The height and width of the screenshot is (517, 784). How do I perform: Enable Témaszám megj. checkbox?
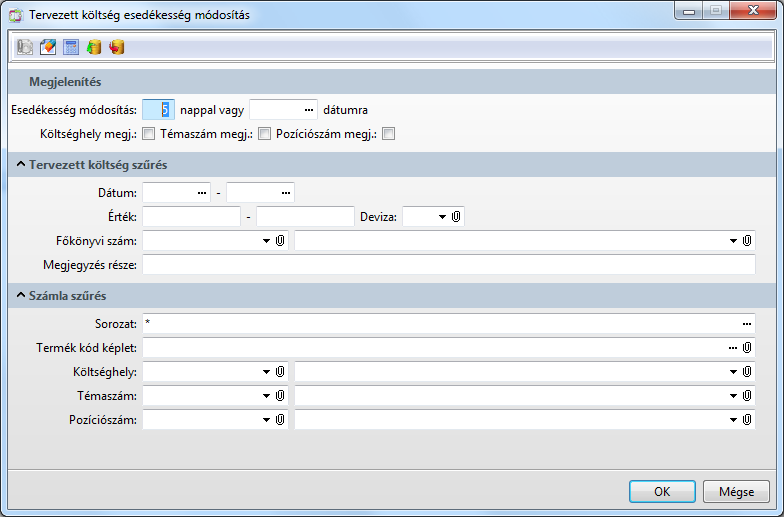click(x=264, y=134)
